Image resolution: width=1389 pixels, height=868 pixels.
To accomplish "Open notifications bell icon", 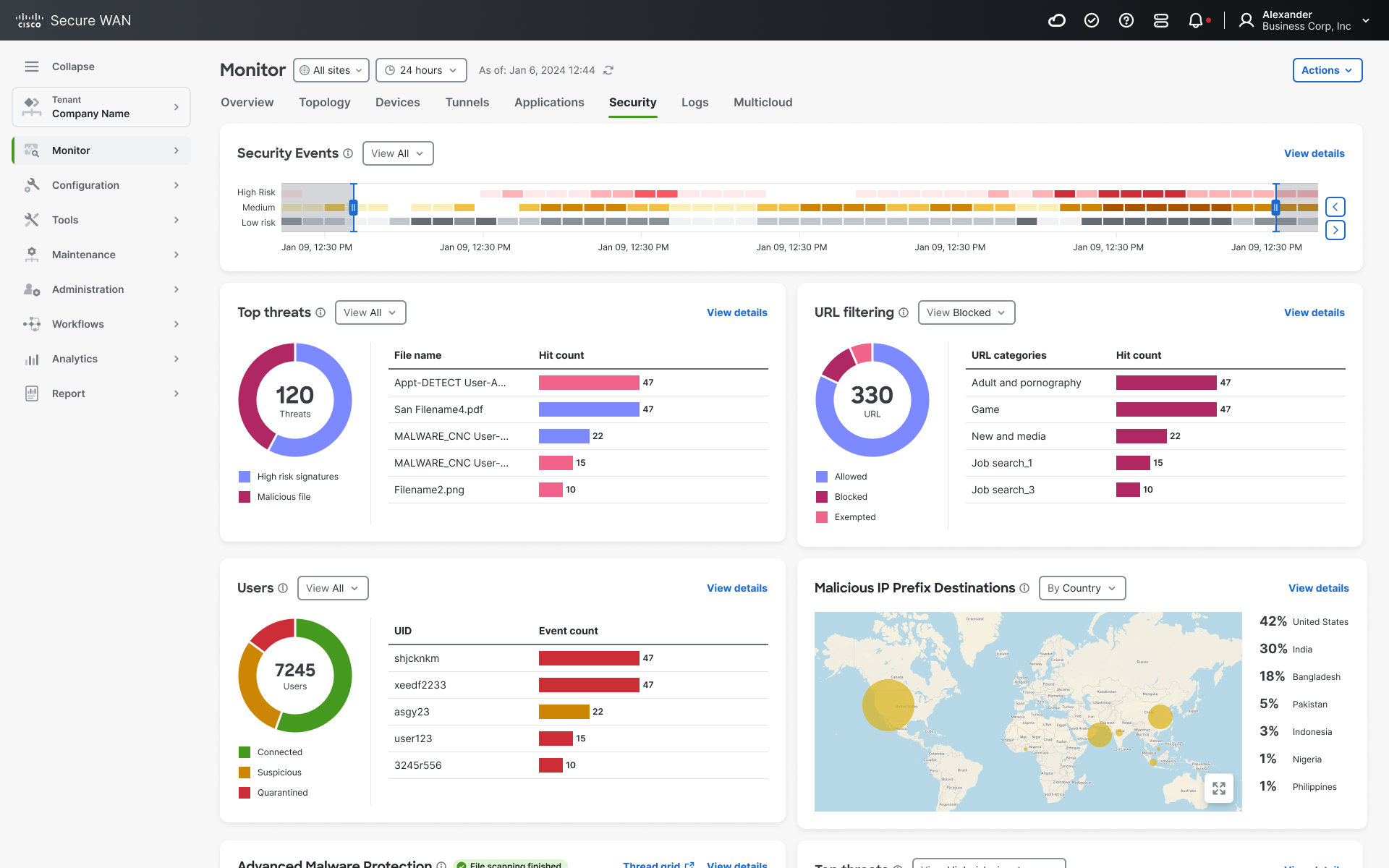I will click(1196, 20).
